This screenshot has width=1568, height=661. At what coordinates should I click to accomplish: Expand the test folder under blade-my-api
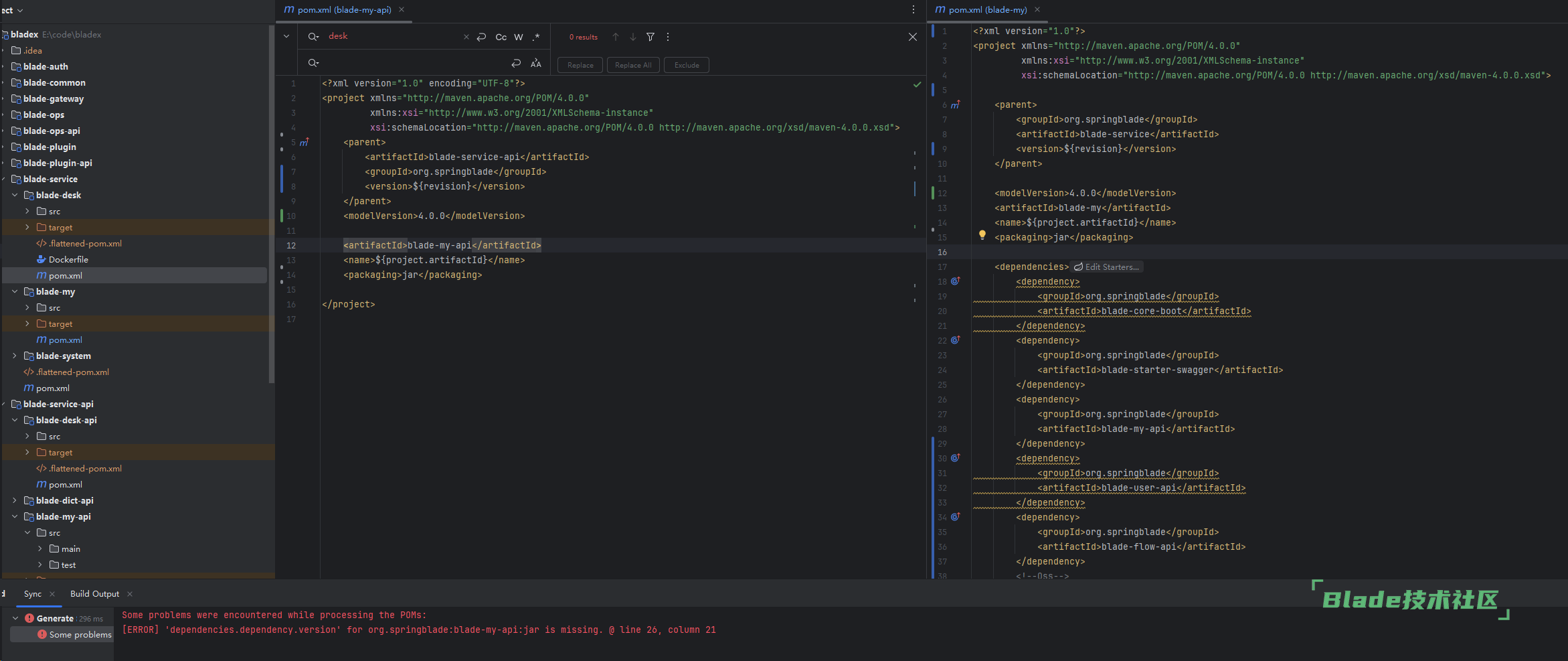(x=40, y=565)
